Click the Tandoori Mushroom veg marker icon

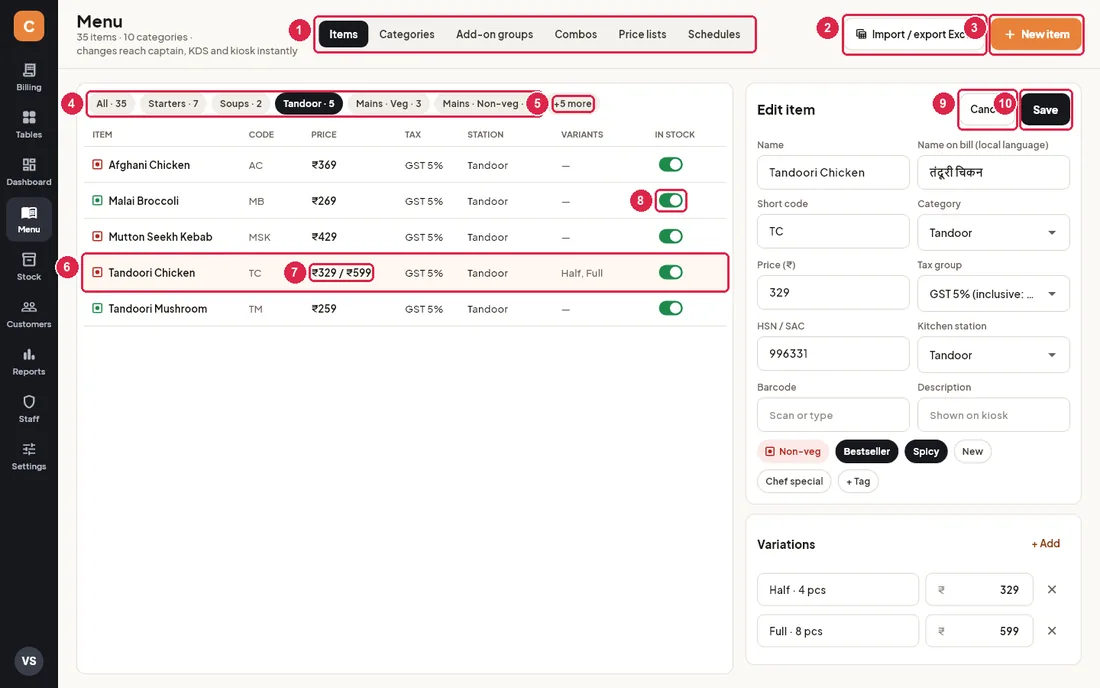click(98, 309)
